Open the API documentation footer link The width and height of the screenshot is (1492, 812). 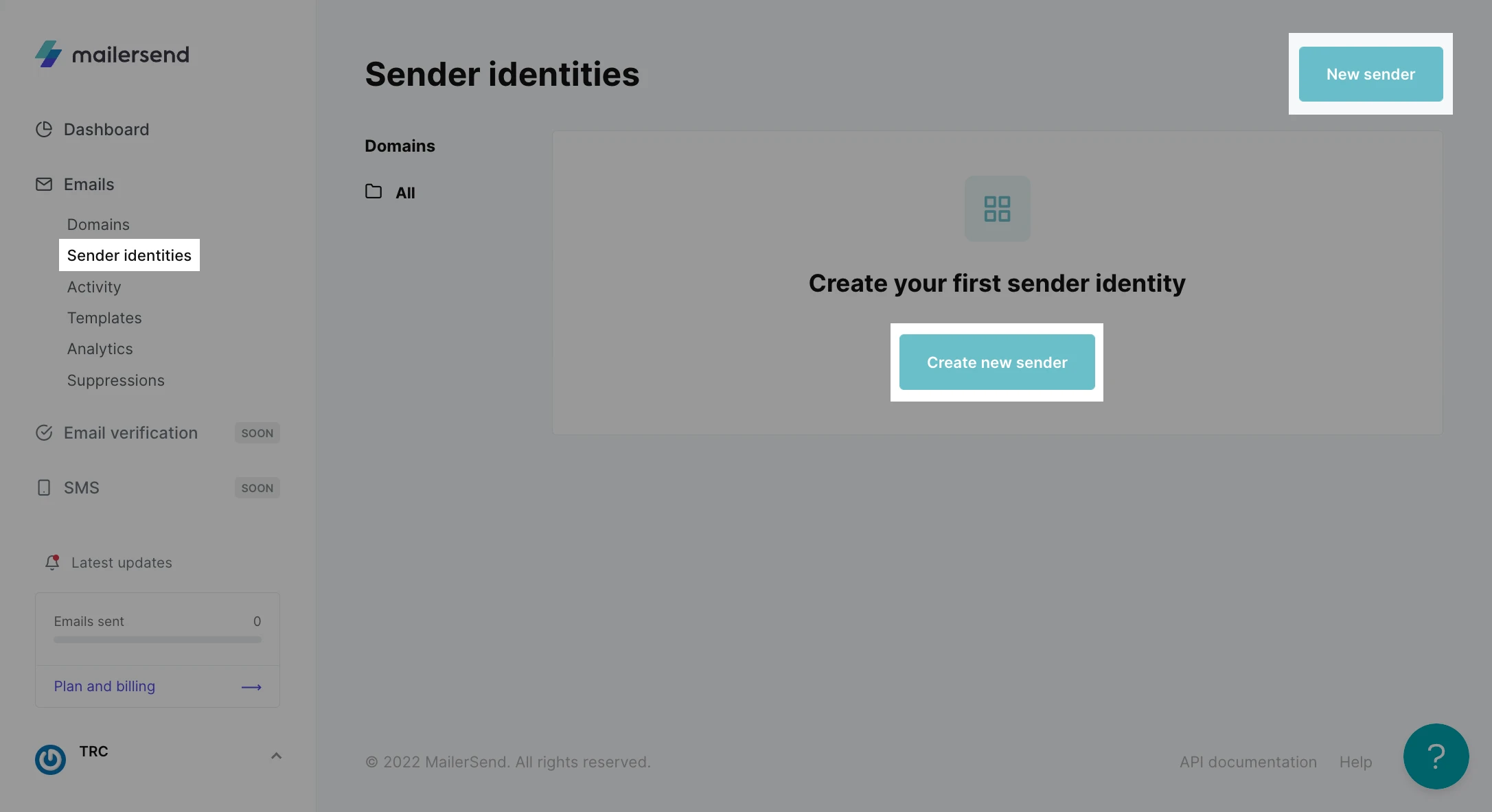pyautogui.click(x=1248, y=762)
